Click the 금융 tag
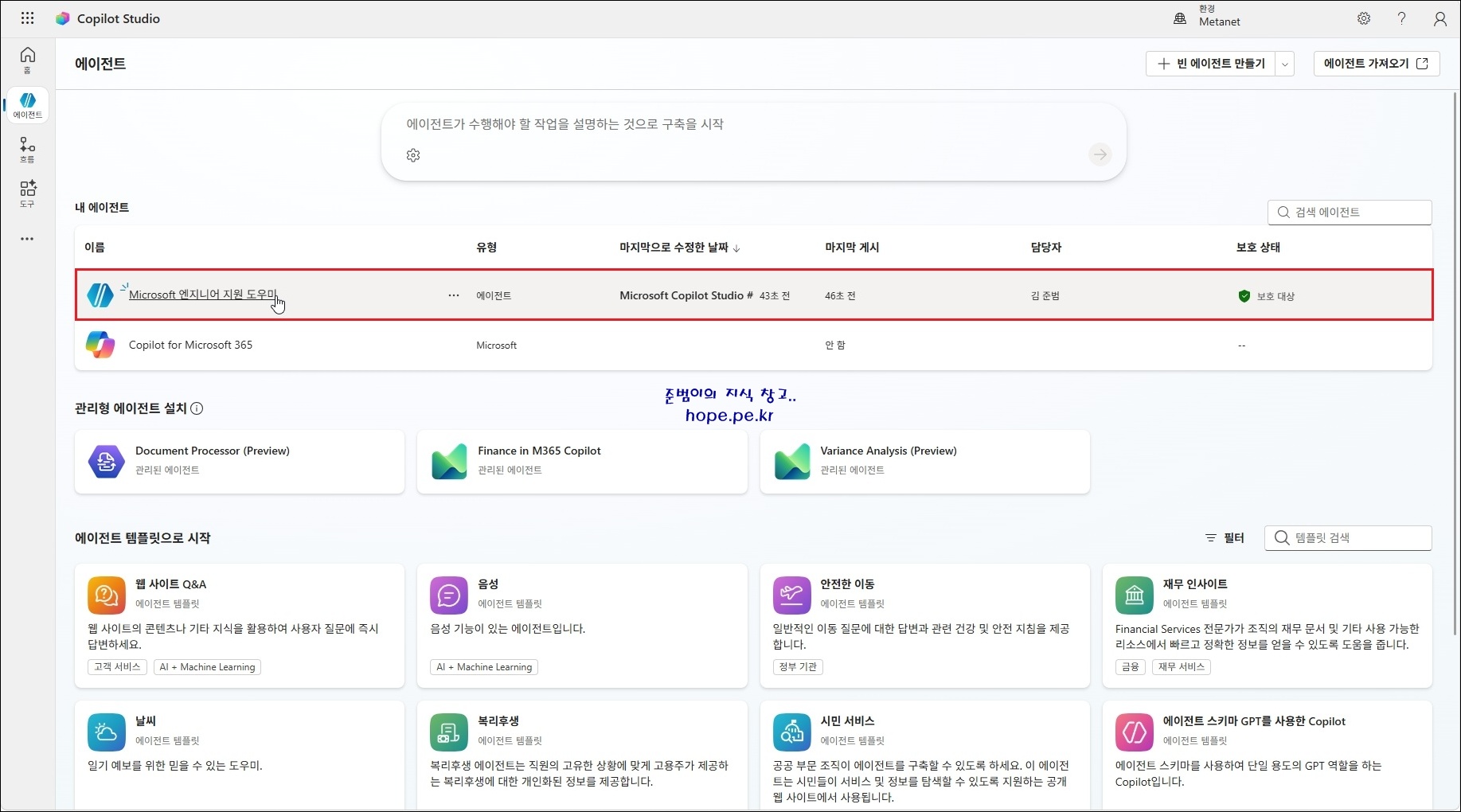This screenshot has height=812, width=1461. tap(1131, 667)
